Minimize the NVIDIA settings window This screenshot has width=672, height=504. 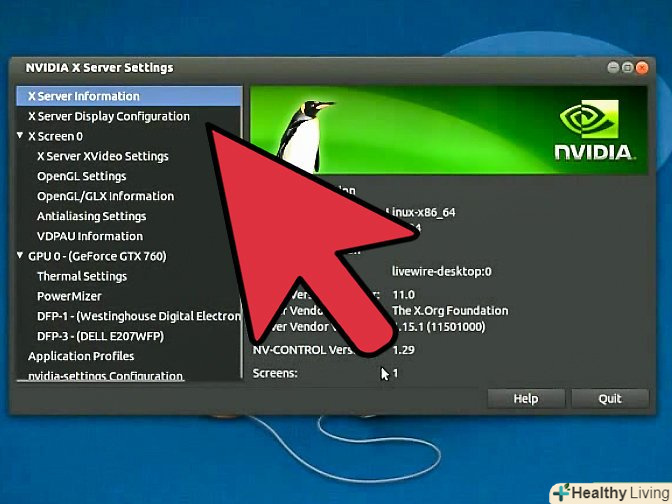coord(613,68)
